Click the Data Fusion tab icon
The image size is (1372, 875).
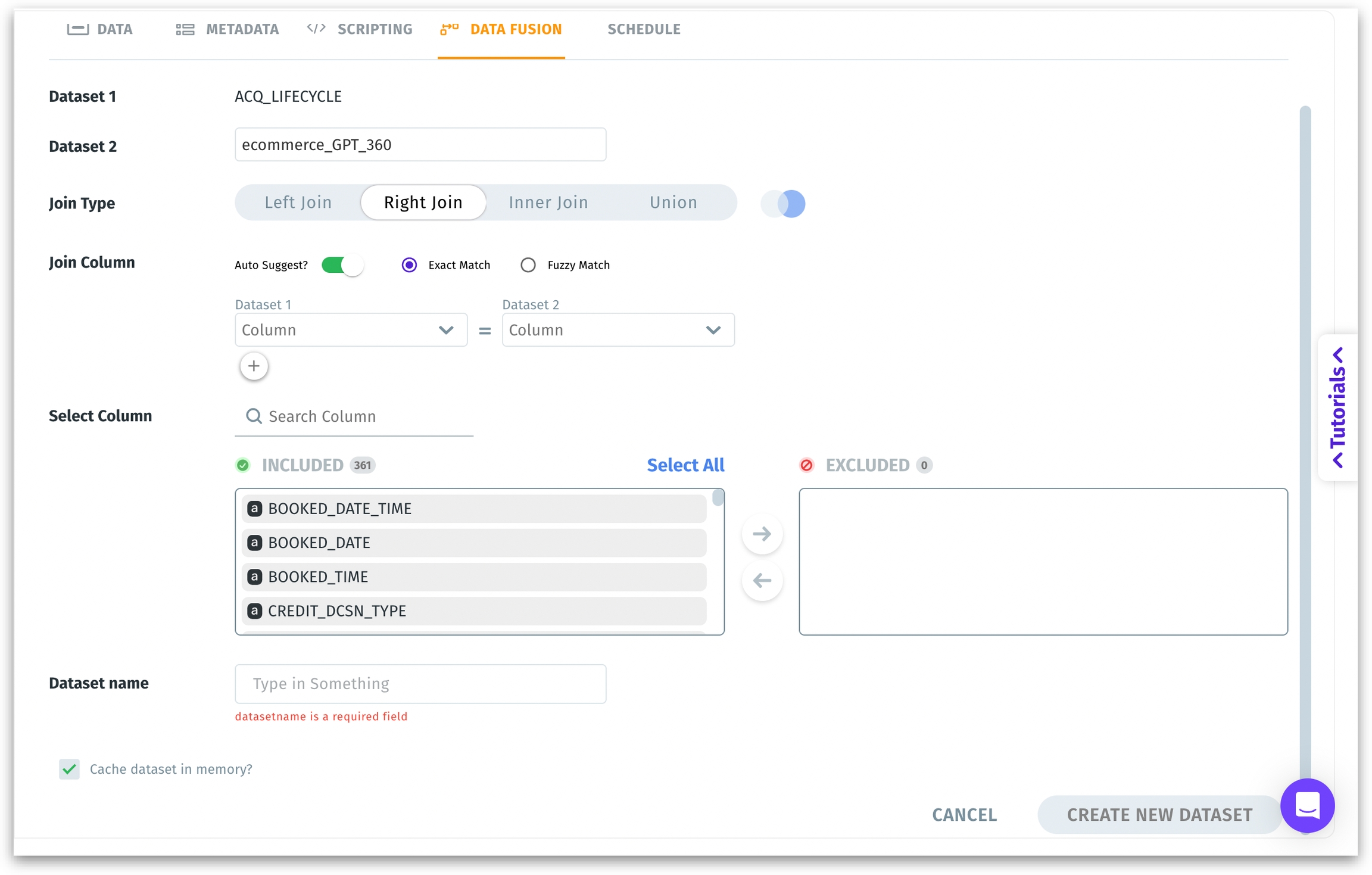(x=449, y=29)
